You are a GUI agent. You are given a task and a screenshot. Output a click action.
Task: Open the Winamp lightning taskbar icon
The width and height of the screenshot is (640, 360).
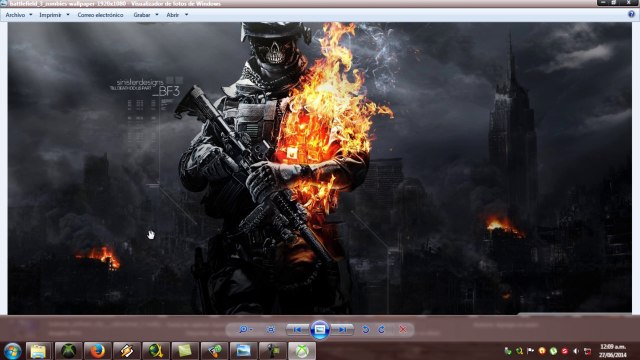click(127, 351)
